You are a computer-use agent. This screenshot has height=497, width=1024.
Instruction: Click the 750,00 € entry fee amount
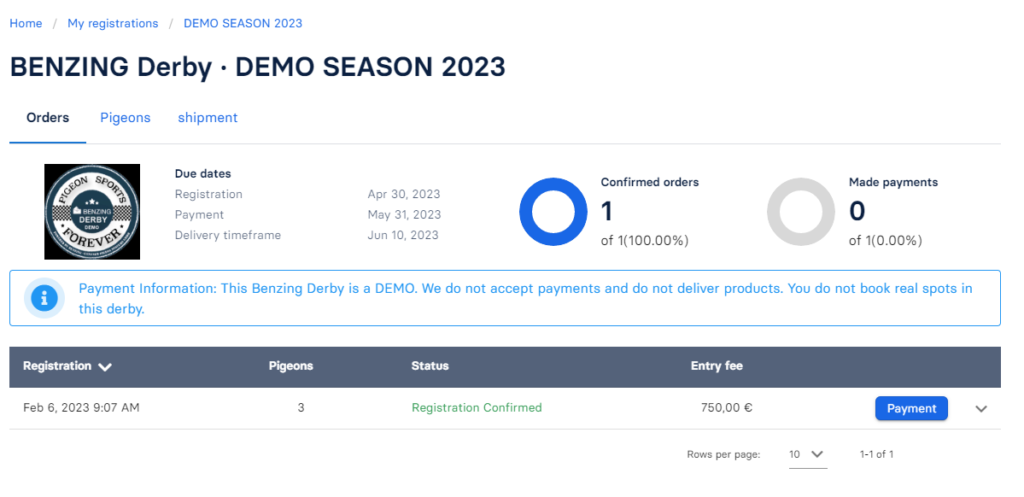click(729, 408)
